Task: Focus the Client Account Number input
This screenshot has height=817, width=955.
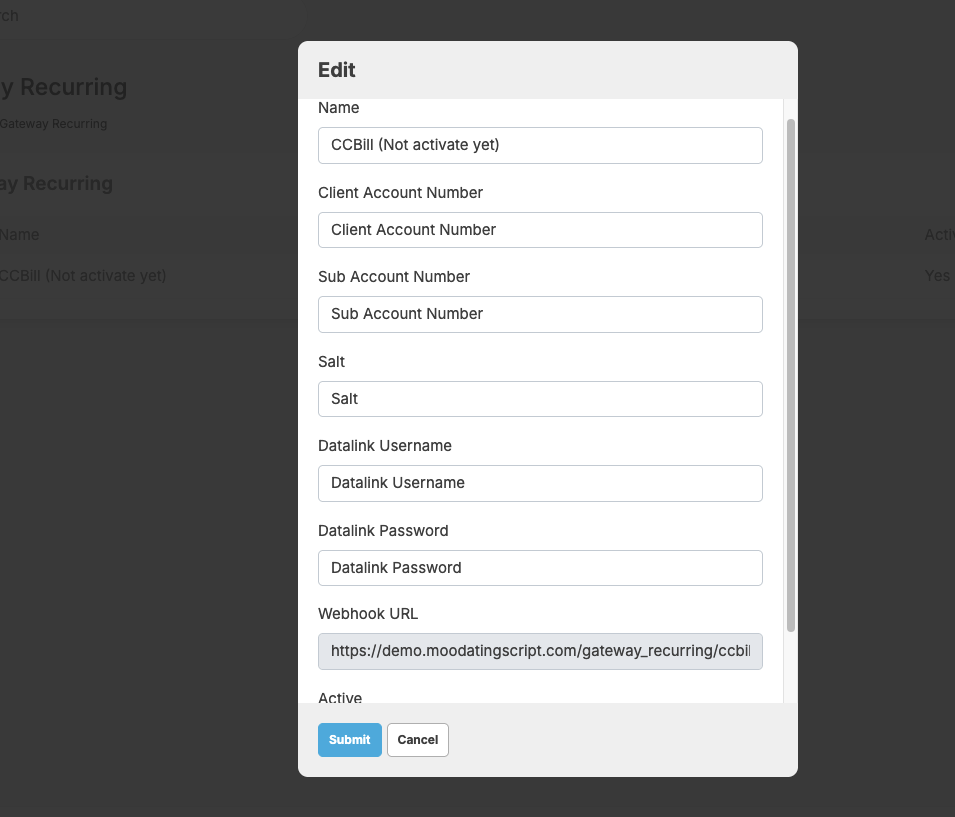Action: pyautogui.click(x=540, y=230)
